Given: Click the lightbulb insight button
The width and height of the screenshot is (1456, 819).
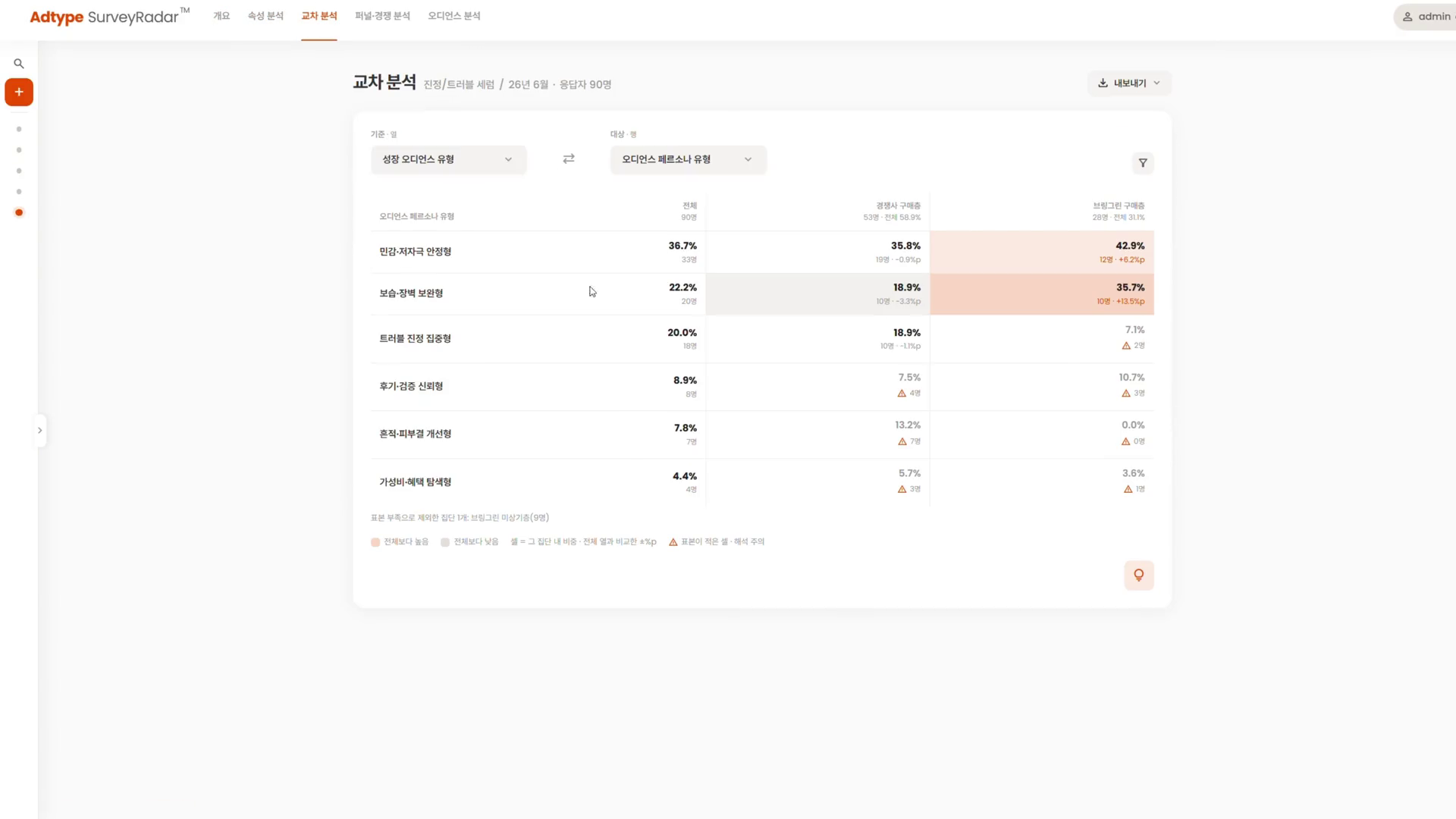Looking at the screenshot, I should pyautogui.click(x=1138, y=575).
